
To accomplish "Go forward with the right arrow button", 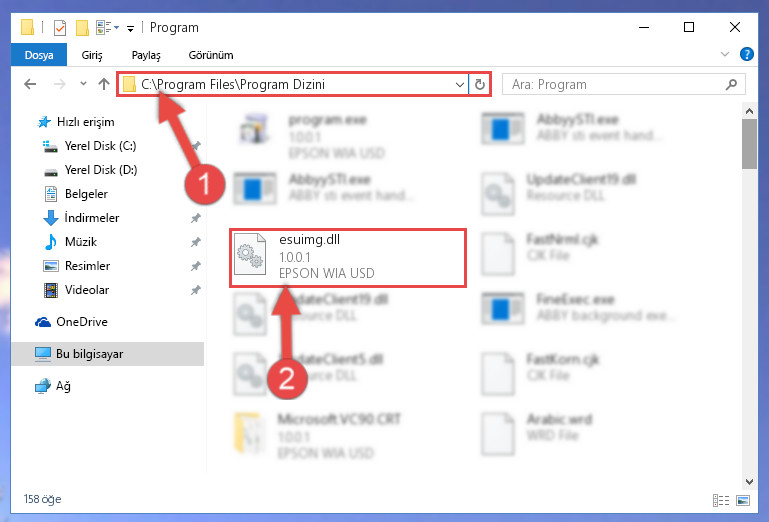I will click(59, 84).
